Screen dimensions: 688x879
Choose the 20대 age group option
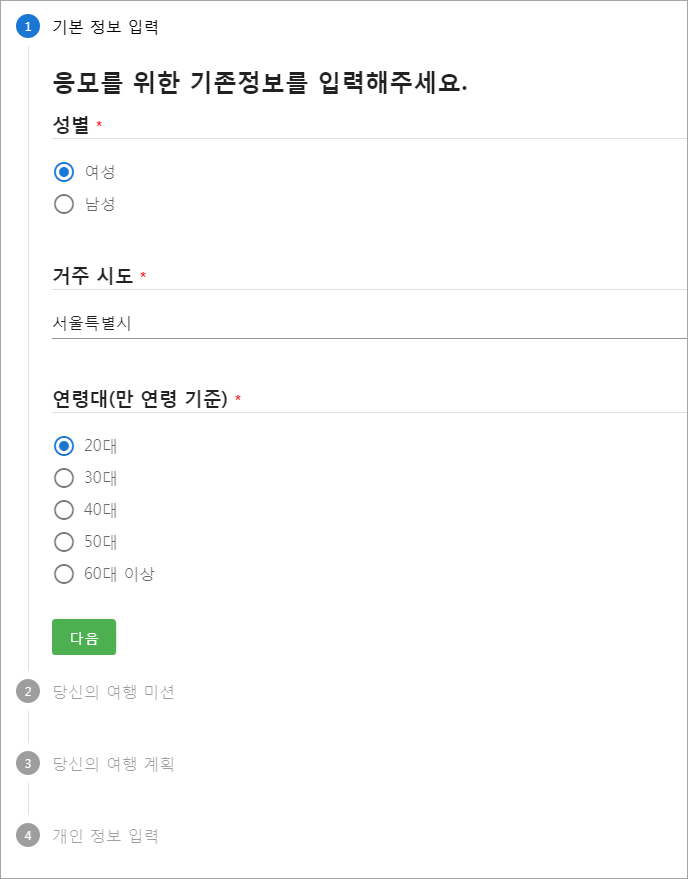point(64,446)
